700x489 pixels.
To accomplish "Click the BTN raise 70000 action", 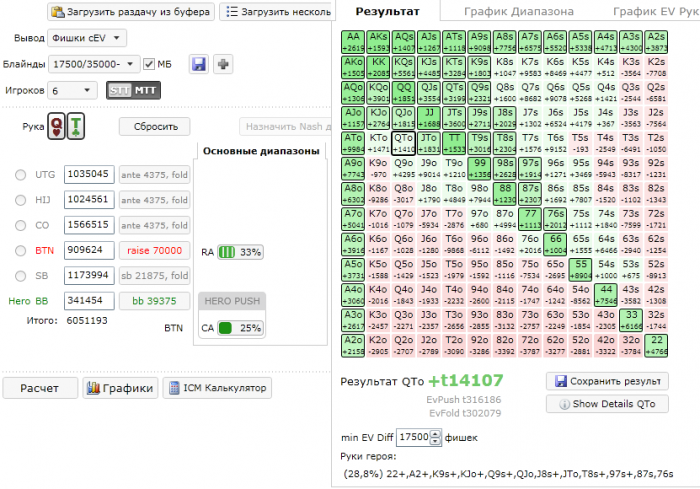I will pos(154,251).
